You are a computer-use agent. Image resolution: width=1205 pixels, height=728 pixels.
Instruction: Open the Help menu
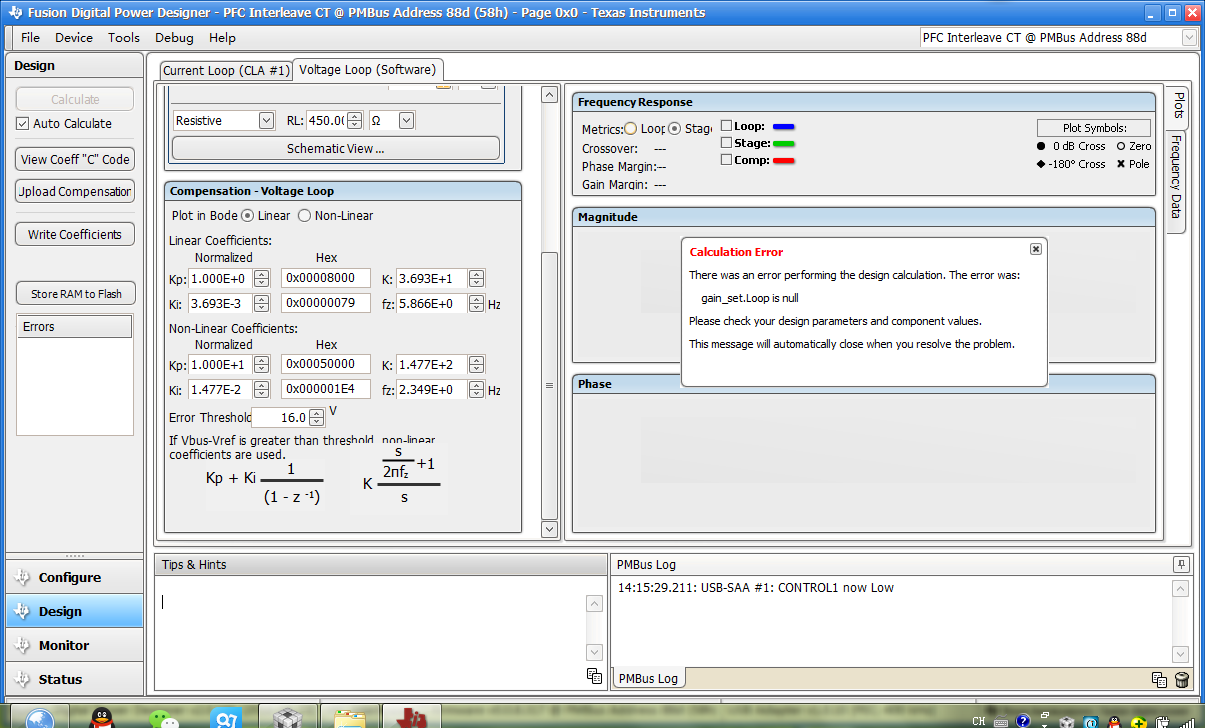(222, 37)
